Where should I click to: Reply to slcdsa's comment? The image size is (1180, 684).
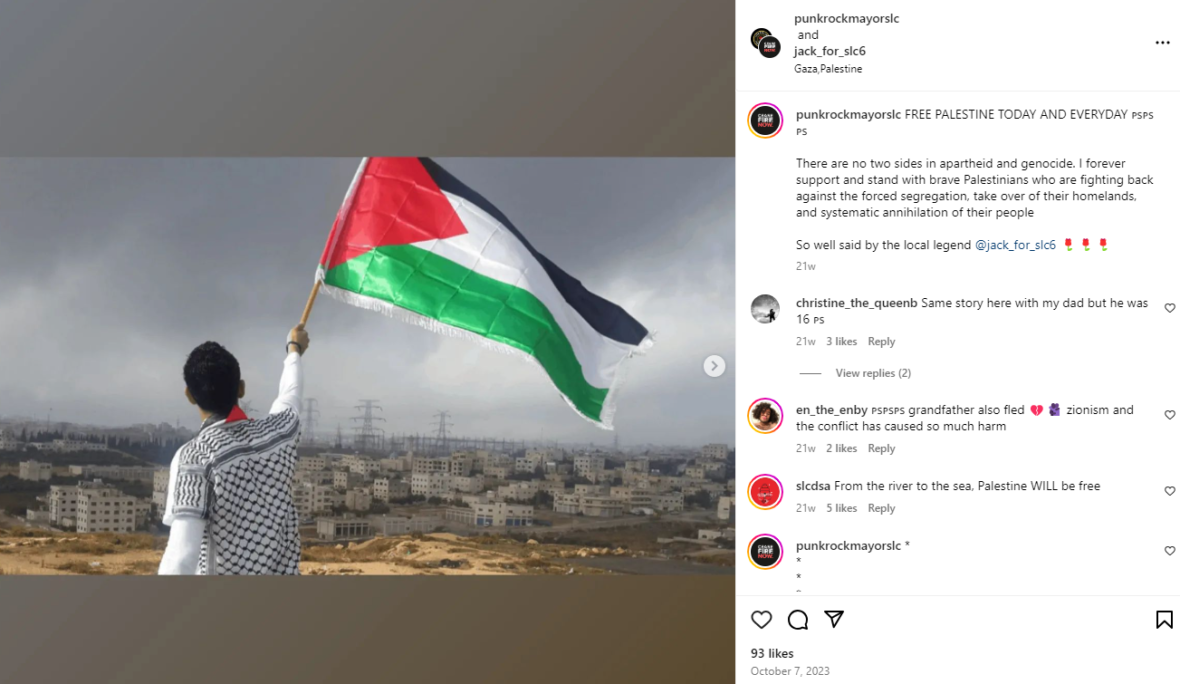coord(881,508)
